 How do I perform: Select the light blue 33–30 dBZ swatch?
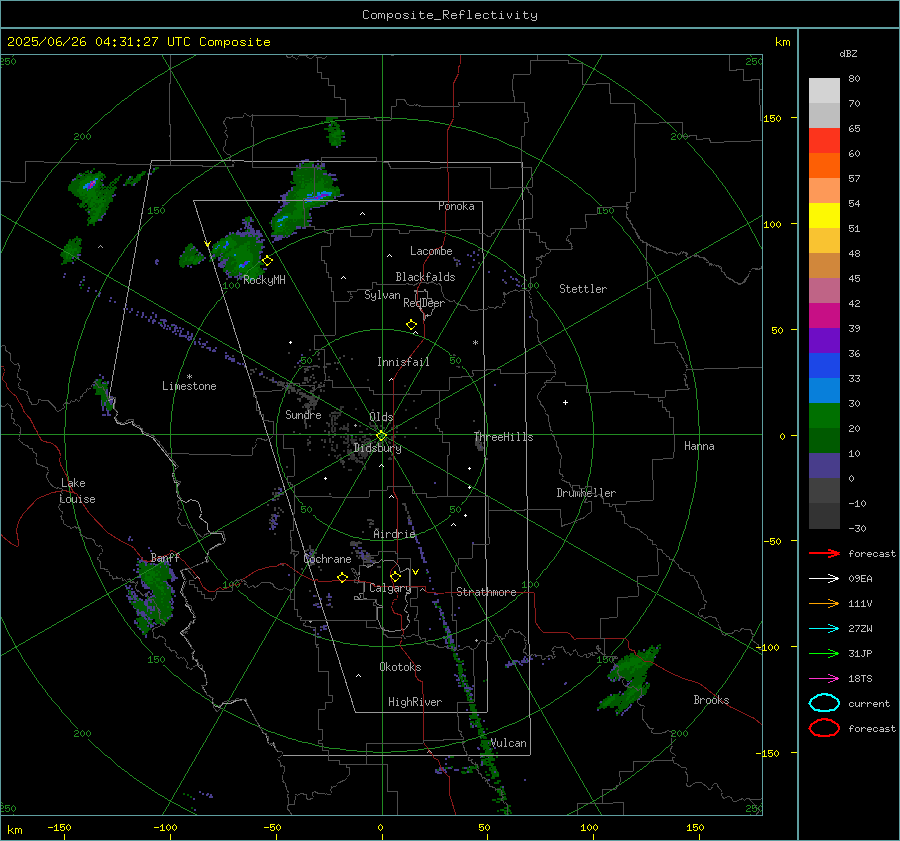pos(824,391)
